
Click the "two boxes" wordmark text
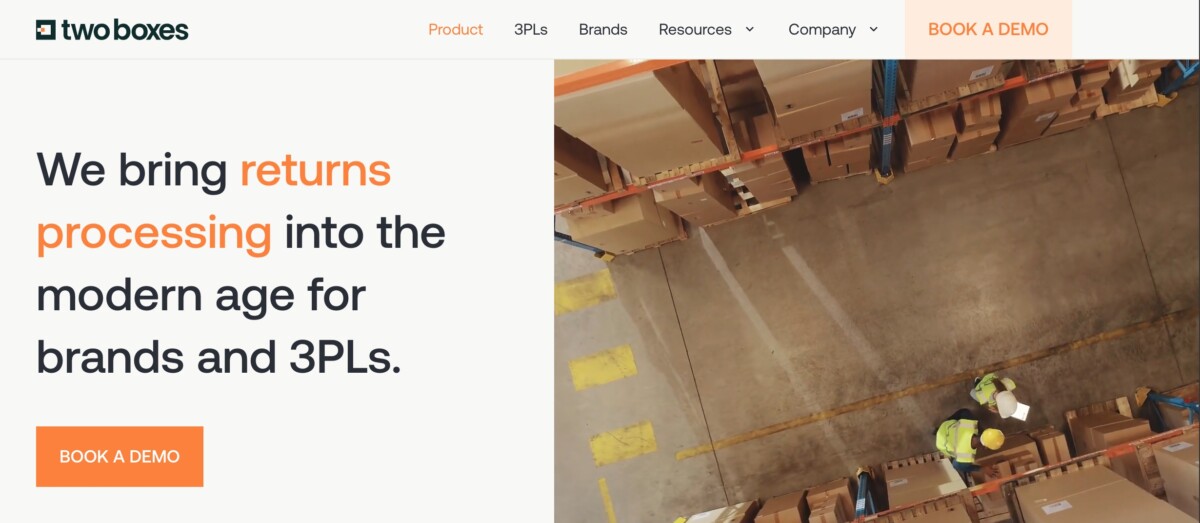[x=125, y=30]
